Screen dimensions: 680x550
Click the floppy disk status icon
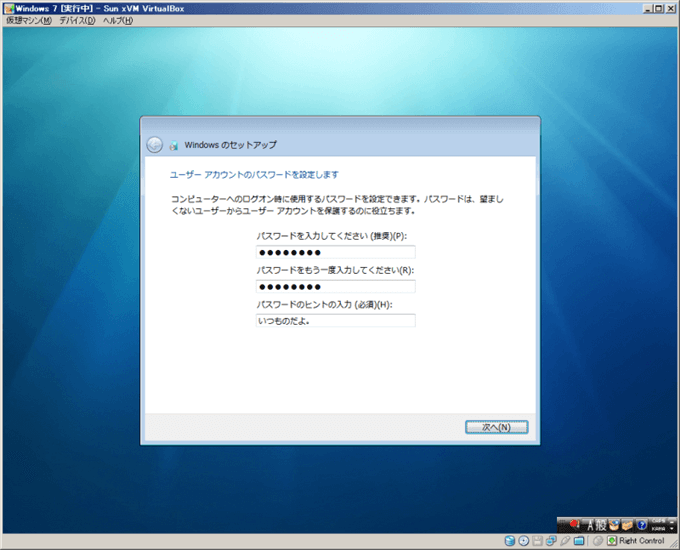coord(538,541)
